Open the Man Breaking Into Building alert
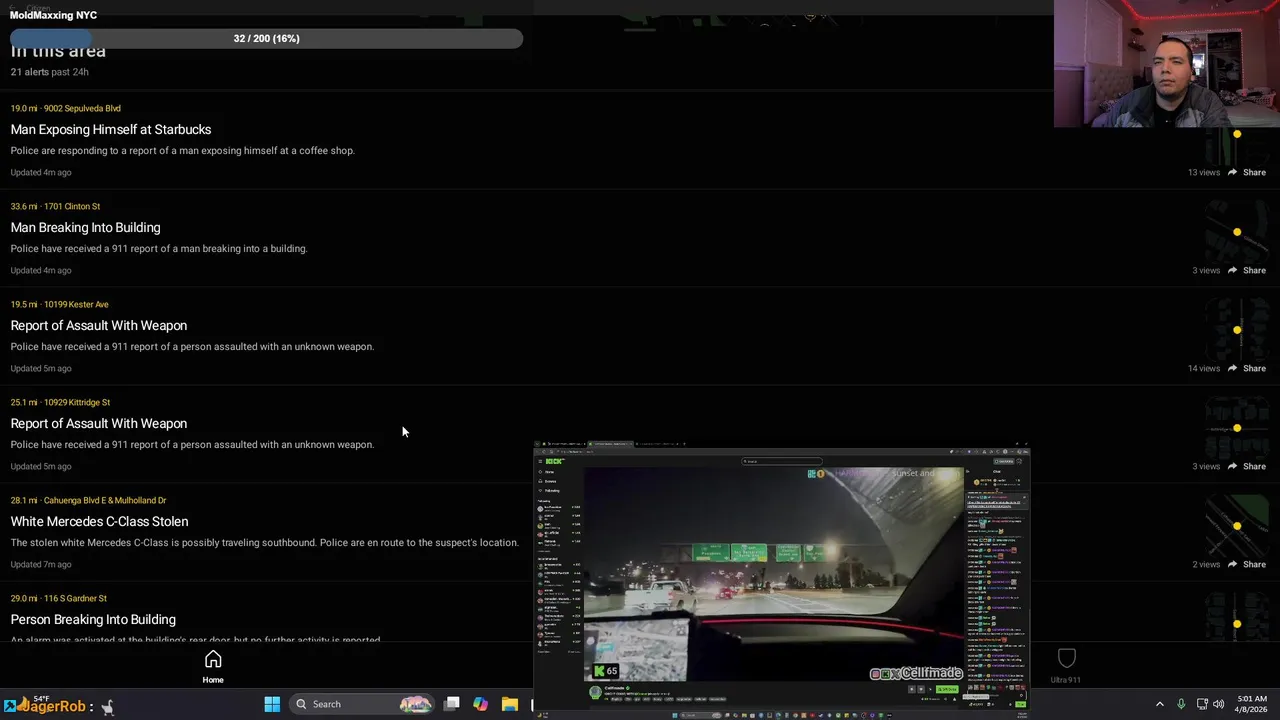1280x720 pixels. [85, 227]
